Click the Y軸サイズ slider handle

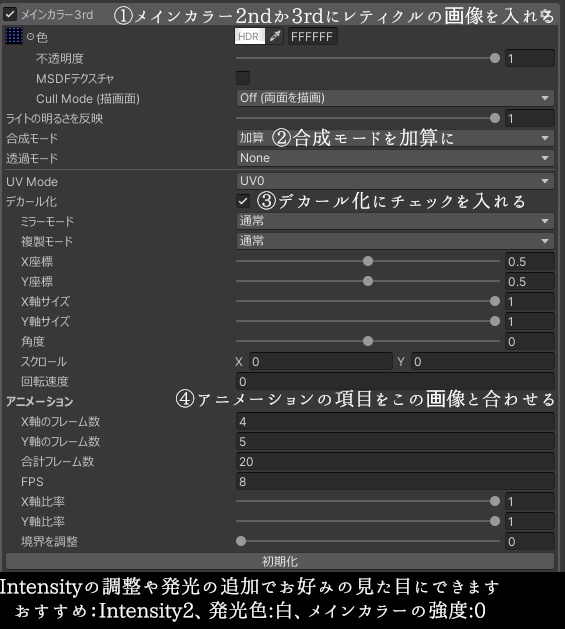pyautogui.click(x=495, y=321)
